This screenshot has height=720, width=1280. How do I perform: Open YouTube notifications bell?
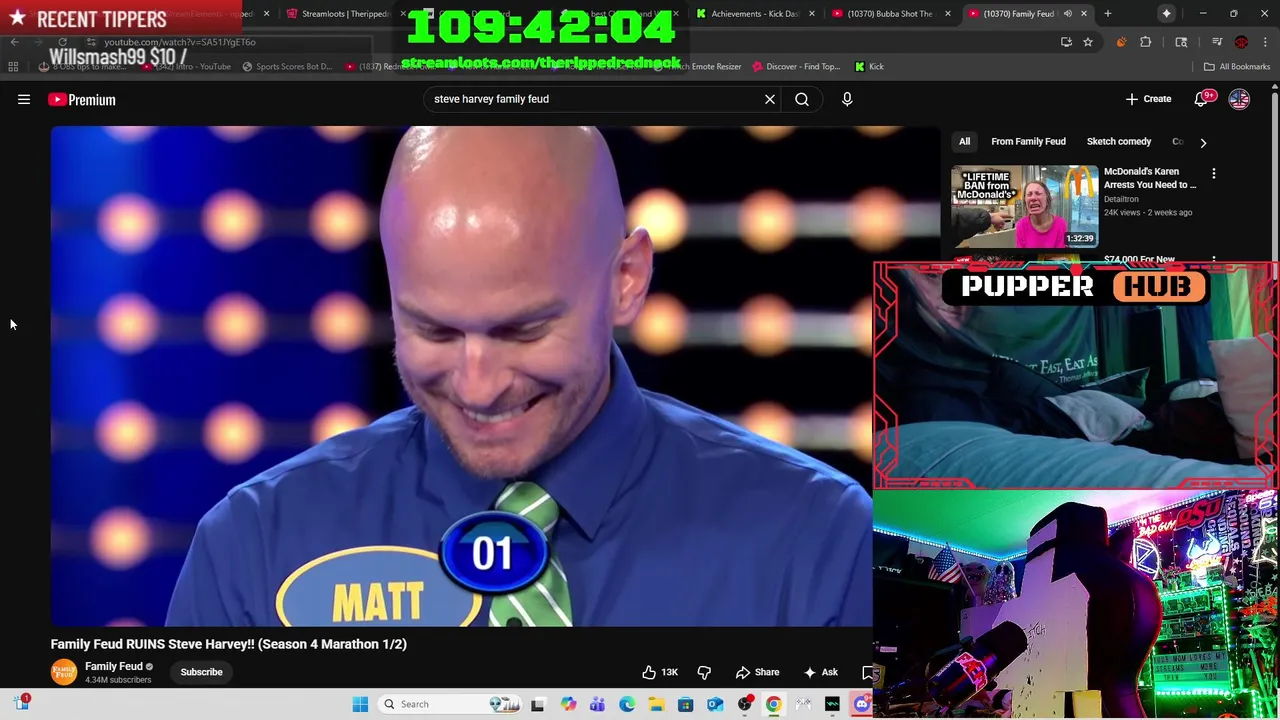coord(1202,99)
